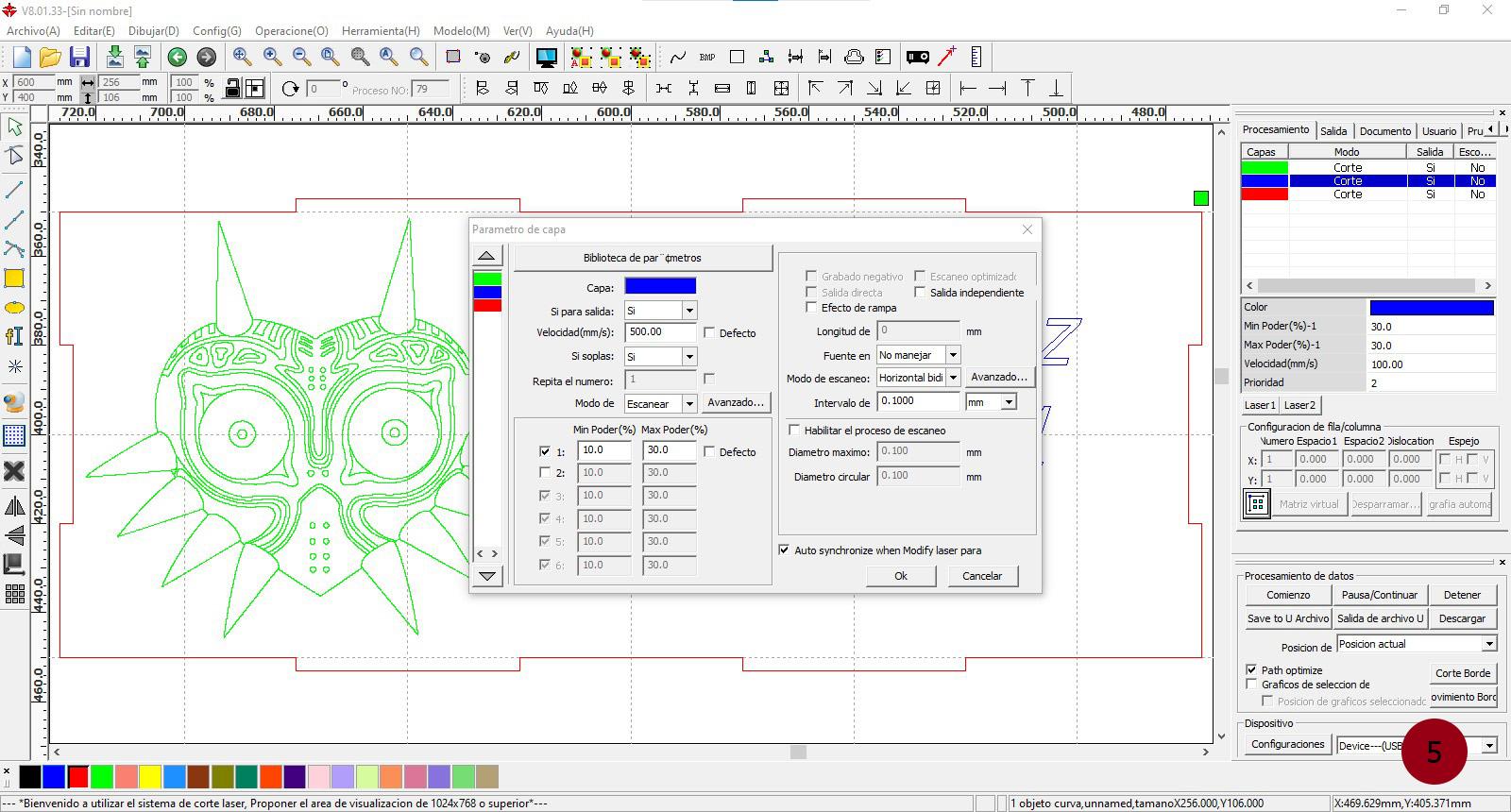Click Cancelar in layer dialog
The height and width of the screenshot is (812, 1511).
pyautogui.click(x=982, y=576)
